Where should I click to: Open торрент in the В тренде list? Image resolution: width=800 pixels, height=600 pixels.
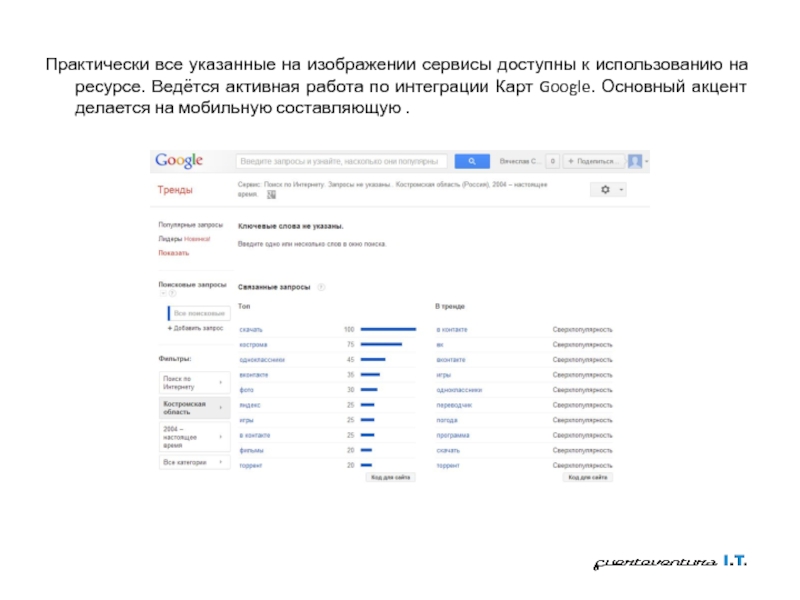[x=448, y=465]
